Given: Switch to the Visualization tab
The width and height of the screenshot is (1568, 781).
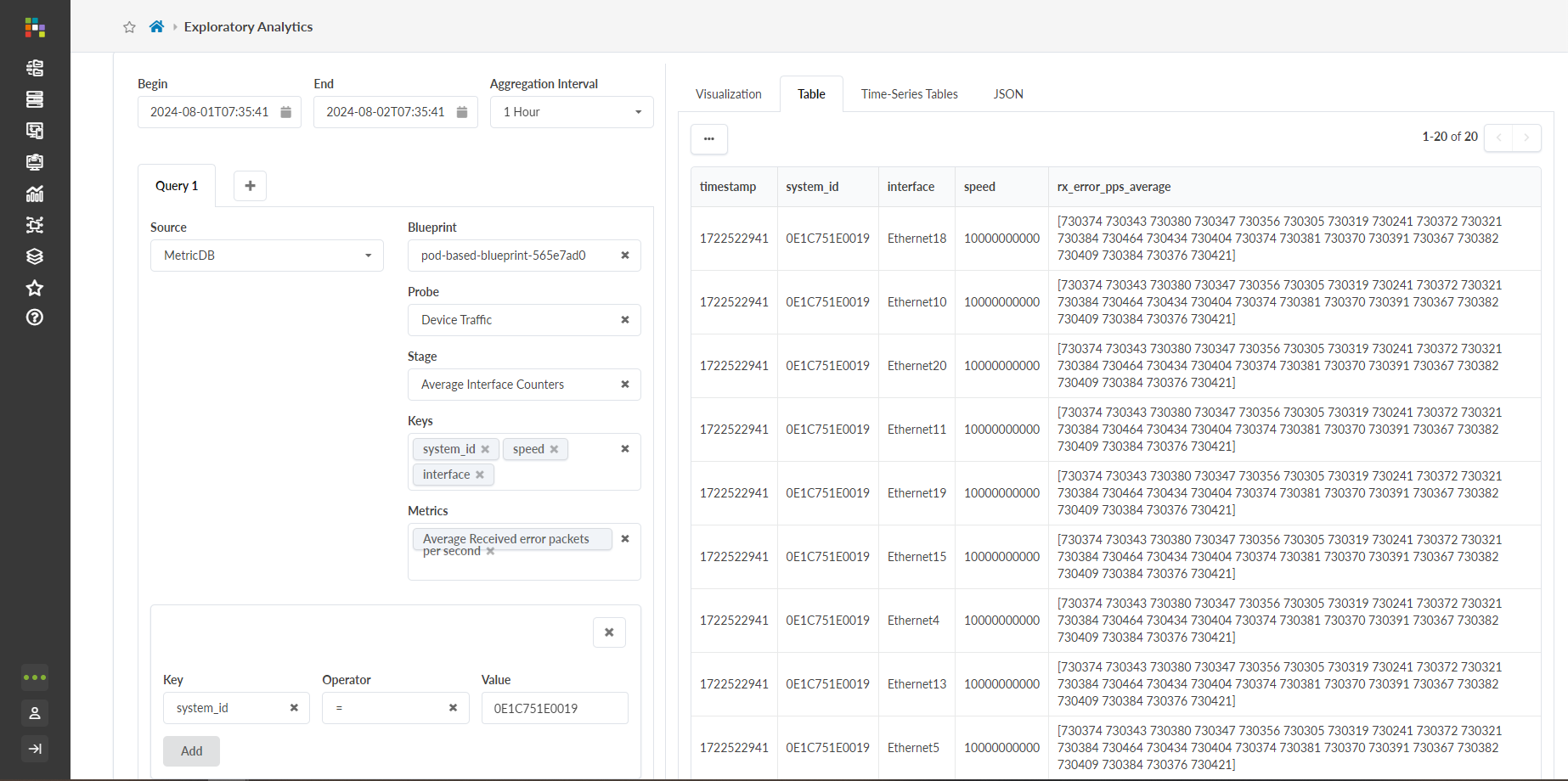Looking at the screenshot, I should (x=728, y=94).
